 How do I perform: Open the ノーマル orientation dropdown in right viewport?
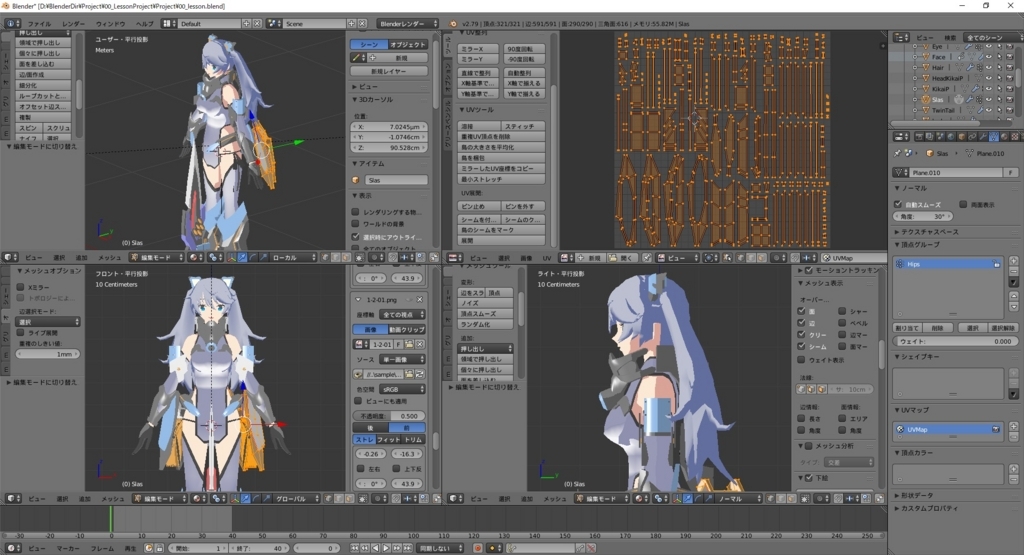click(739, 499)
